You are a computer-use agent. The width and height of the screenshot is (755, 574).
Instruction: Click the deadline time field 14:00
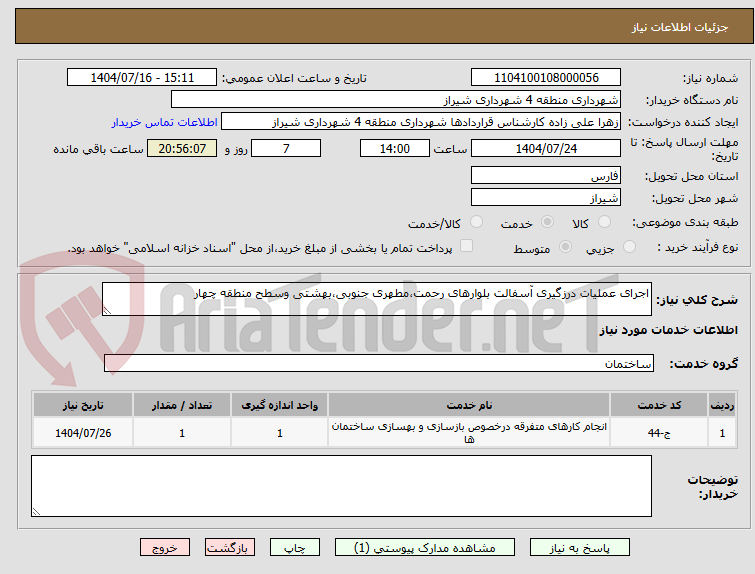tap(395, 148)
